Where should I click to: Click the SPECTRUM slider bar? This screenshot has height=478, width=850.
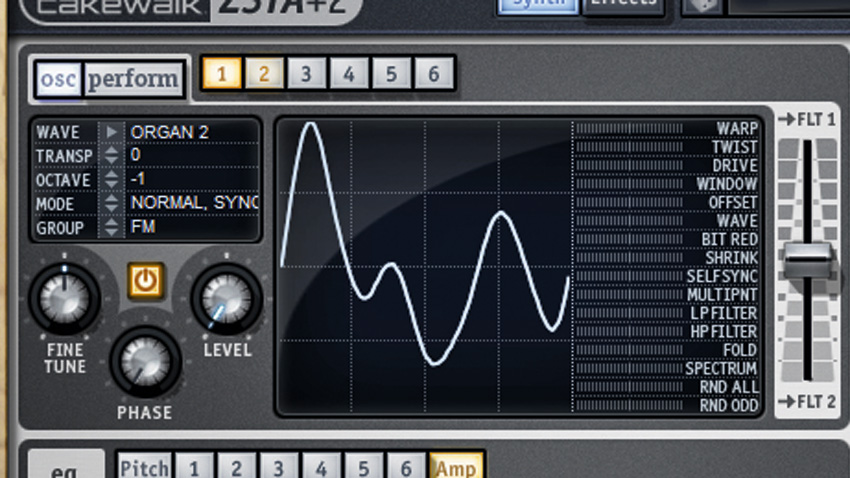coord(629,368)
